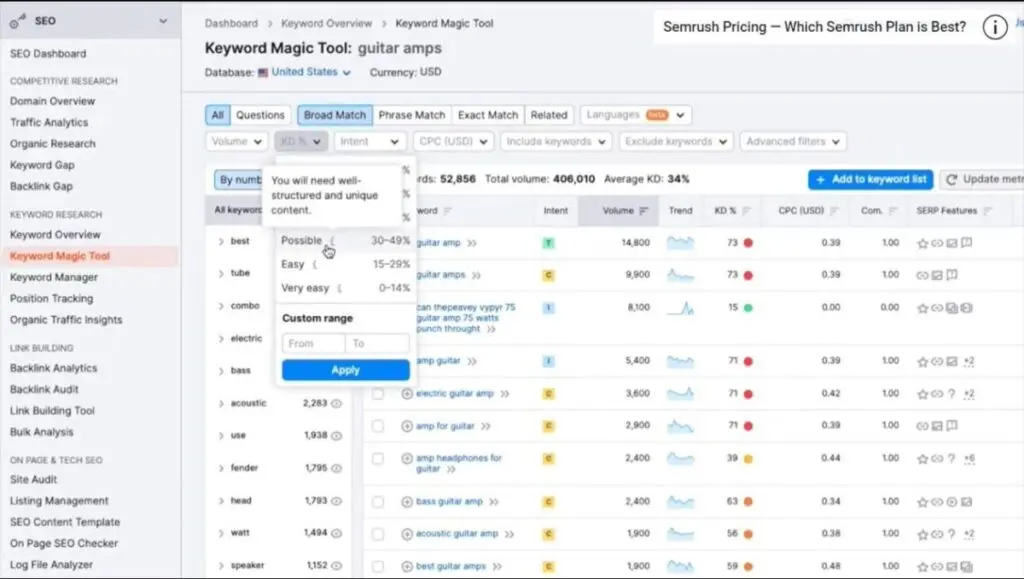This screenshot has width=1024, height=579.
Task: Click the refresh icon on Update metrics
Action: [x=952, y=179]
